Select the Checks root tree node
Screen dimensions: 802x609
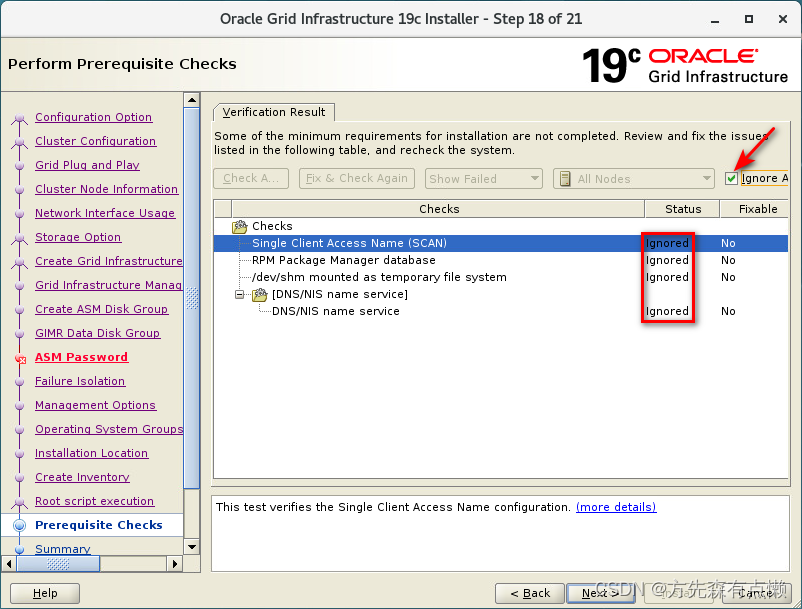coord(272,226)
